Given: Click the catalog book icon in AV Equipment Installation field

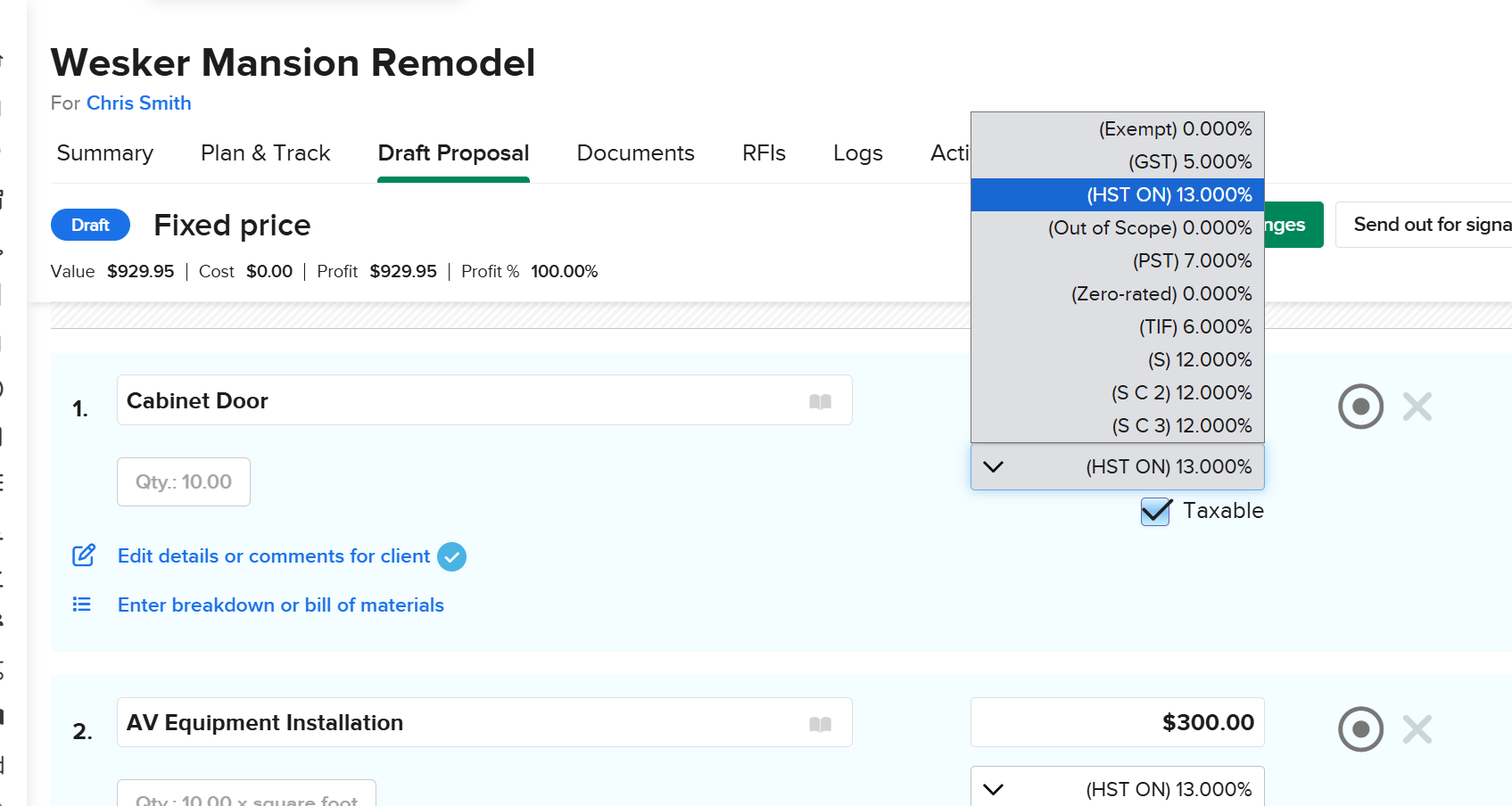Looking at the screenshot, I should pyautogui.click(x=820, y=724).
